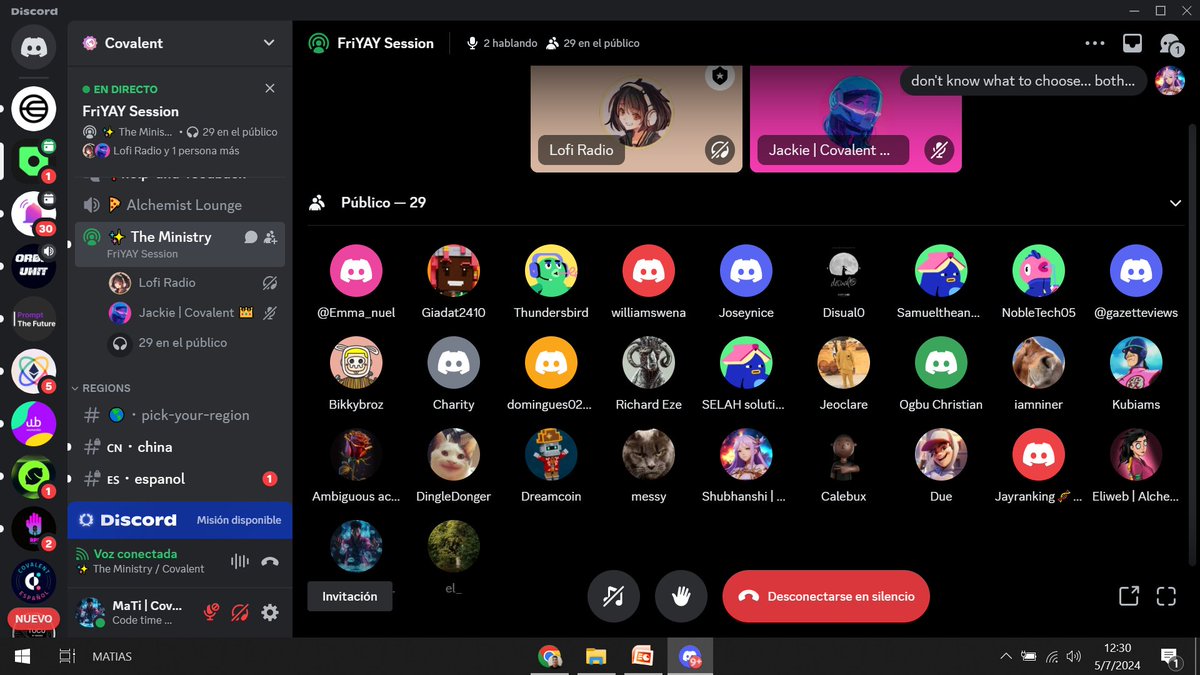Click the FriYAY Session stage icon in header
Image resolution: width=1200 pixels, height=675 pixels.
click(318, 43)
